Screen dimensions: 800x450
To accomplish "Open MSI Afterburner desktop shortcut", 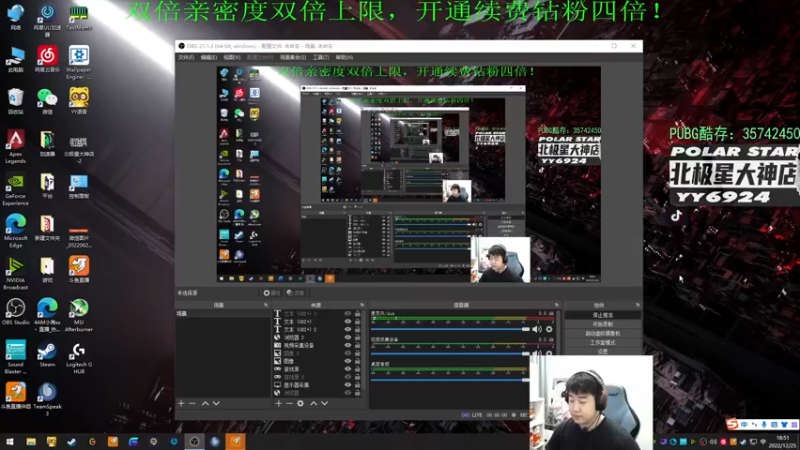I will (79, 315).
